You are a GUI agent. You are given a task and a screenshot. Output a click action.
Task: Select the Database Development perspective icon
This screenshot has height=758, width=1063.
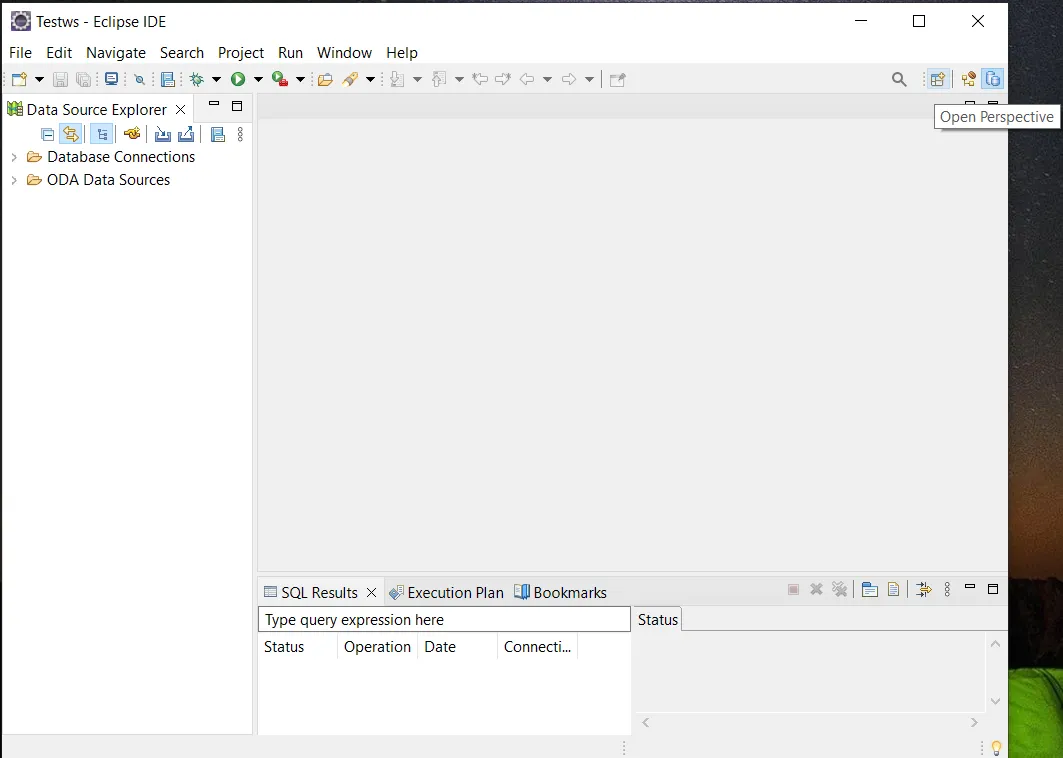click(x=992, y=79)
